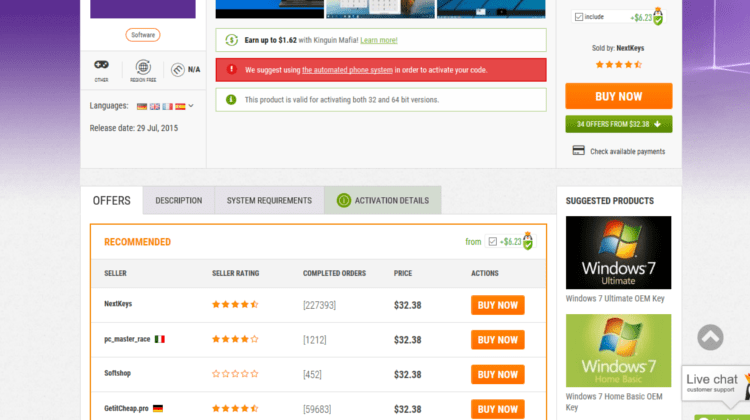Screen dimensions: 750x420
Task: Open the Learn more! link
Action: [x=379, y=40]
